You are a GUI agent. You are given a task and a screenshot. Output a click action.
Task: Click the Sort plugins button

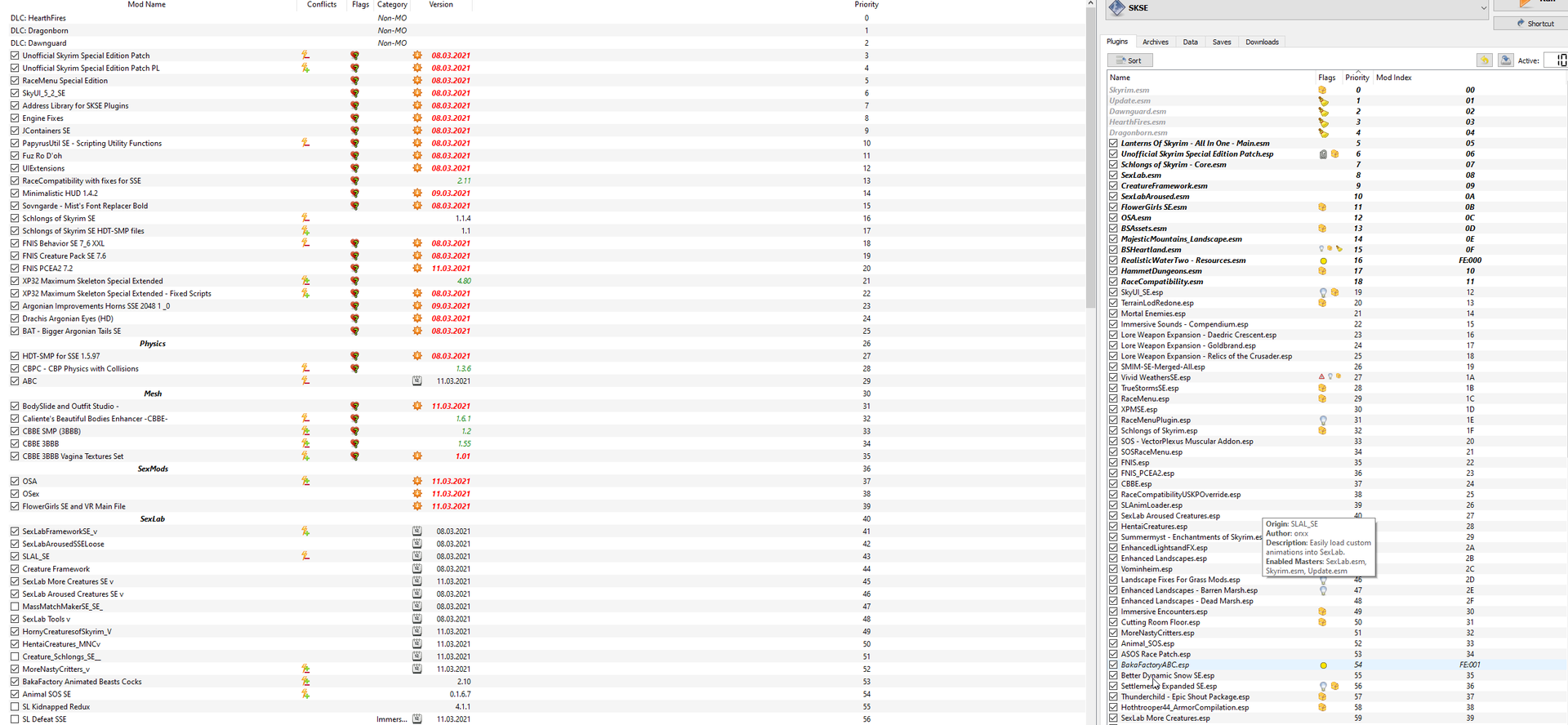(1130, 60)
